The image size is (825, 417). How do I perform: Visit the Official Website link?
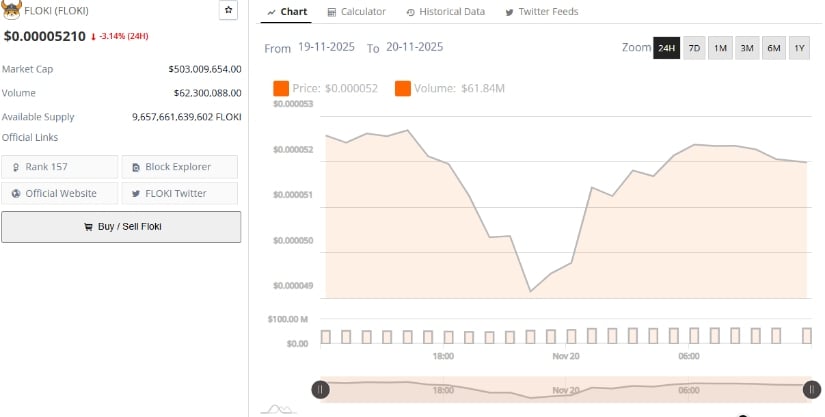[x=60, y=193]
